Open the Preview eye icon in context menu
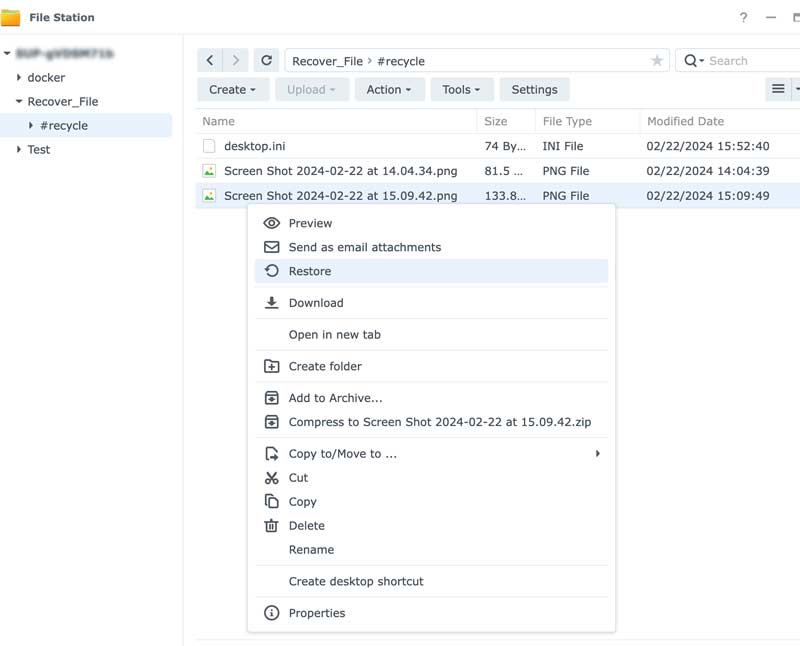800x646 pixels. coord(270,223)
